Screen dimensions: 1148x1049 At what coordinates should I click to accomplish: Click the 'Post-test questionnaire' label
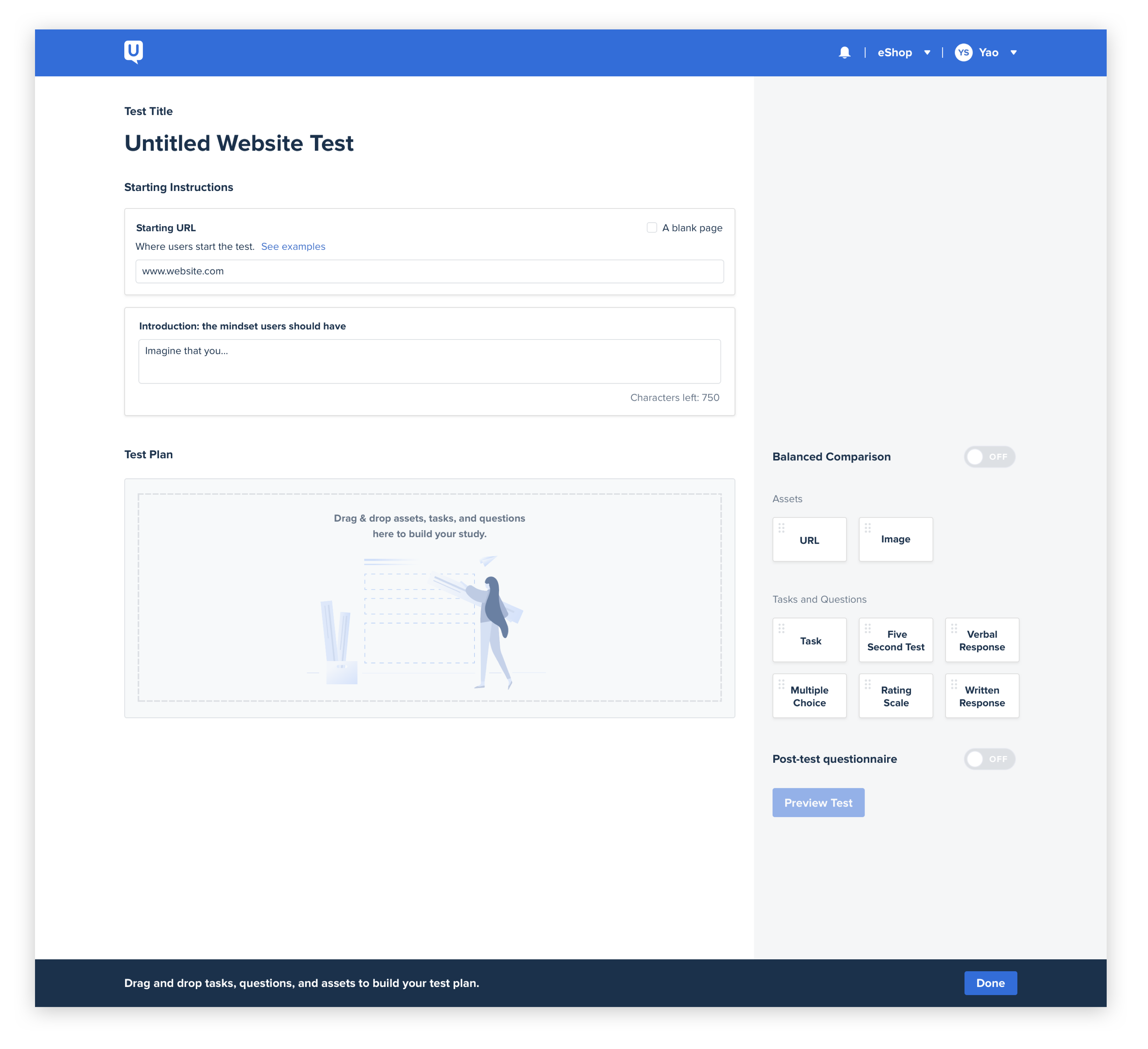pos(834,759)
